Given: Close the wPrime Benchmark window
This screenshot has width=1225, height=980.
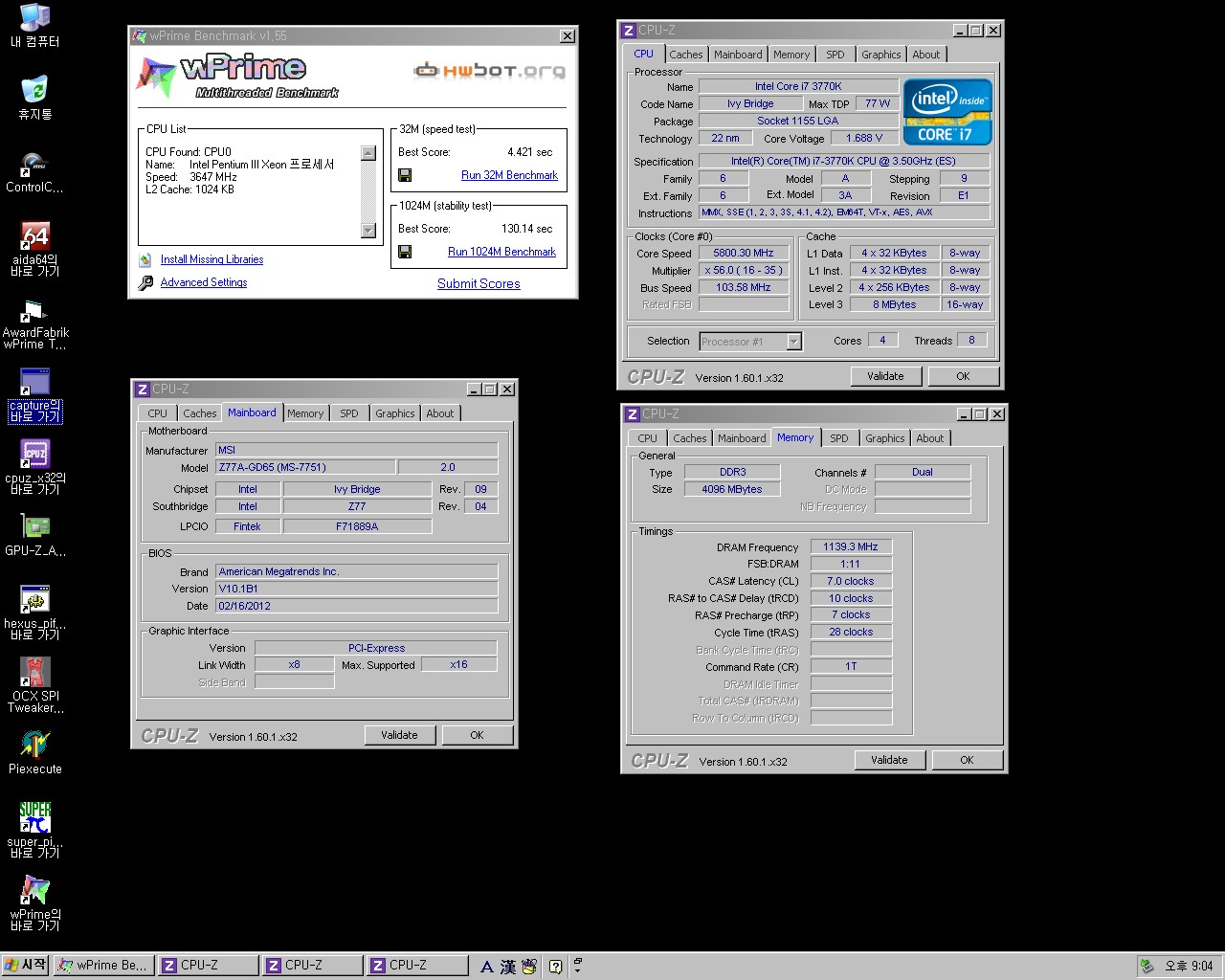Looking at the screenshot, I should coord(568,35).
